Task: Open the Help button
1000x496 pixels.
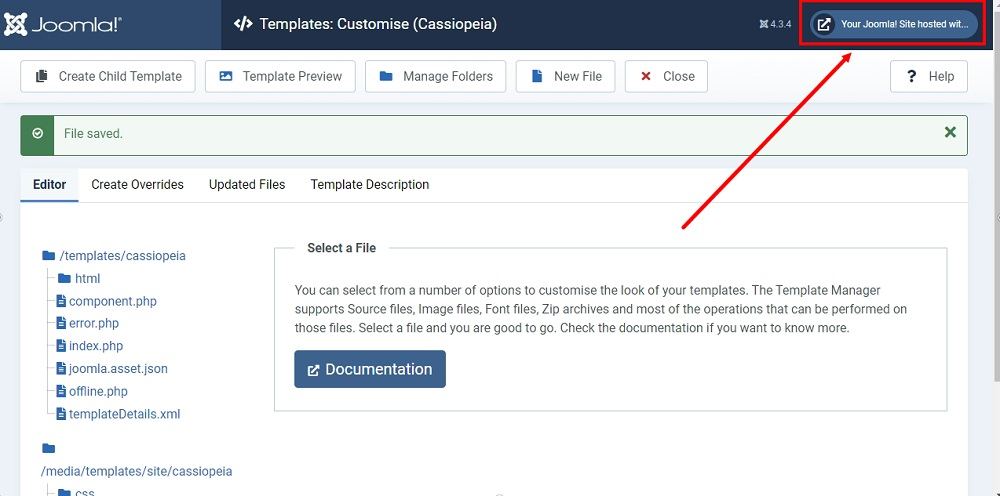Action: tap(929, 77)
